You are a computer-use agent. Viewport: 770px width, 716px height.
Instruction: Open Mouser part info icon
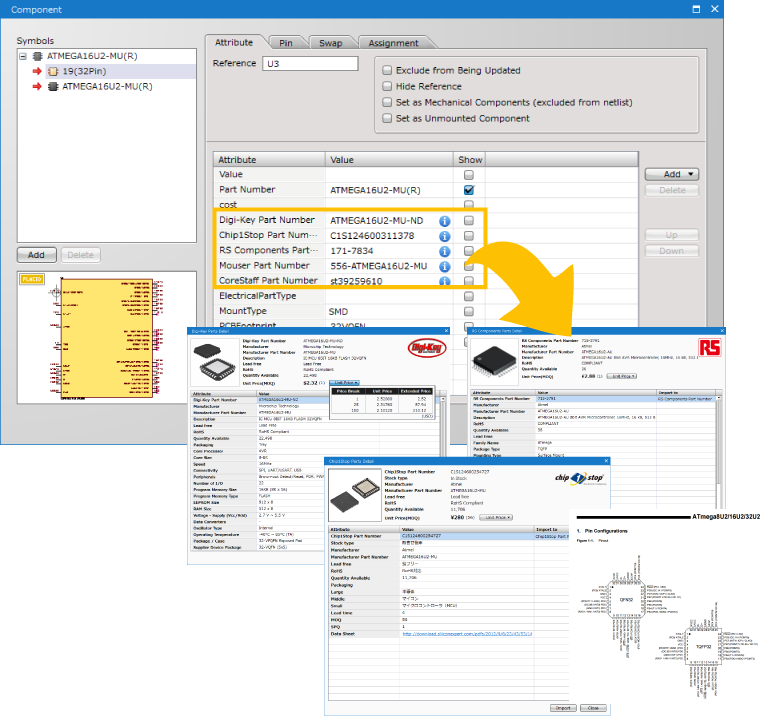click(444, 267)
